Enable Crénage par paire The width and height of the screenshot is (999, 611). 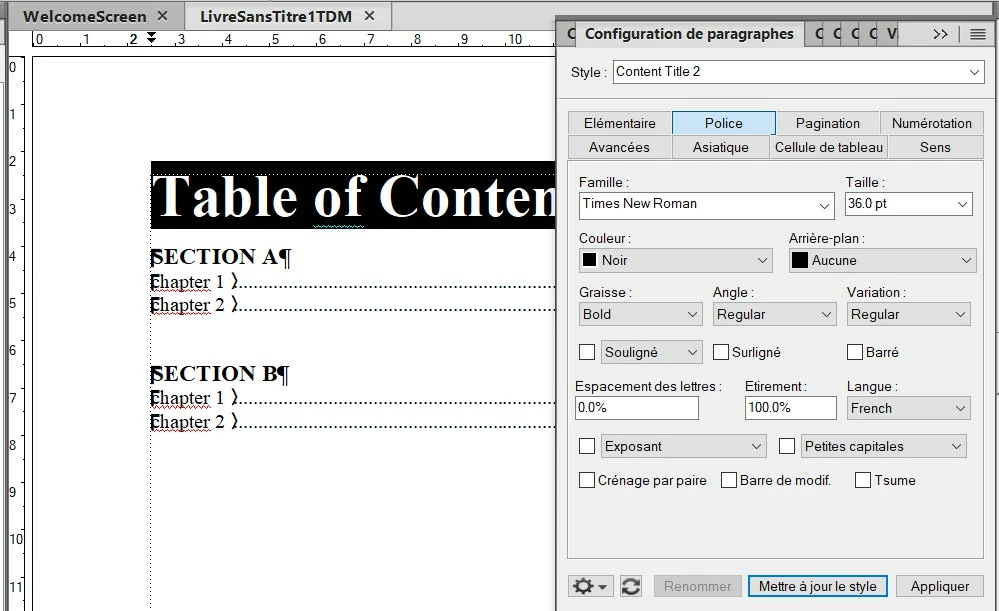point(587,480)
